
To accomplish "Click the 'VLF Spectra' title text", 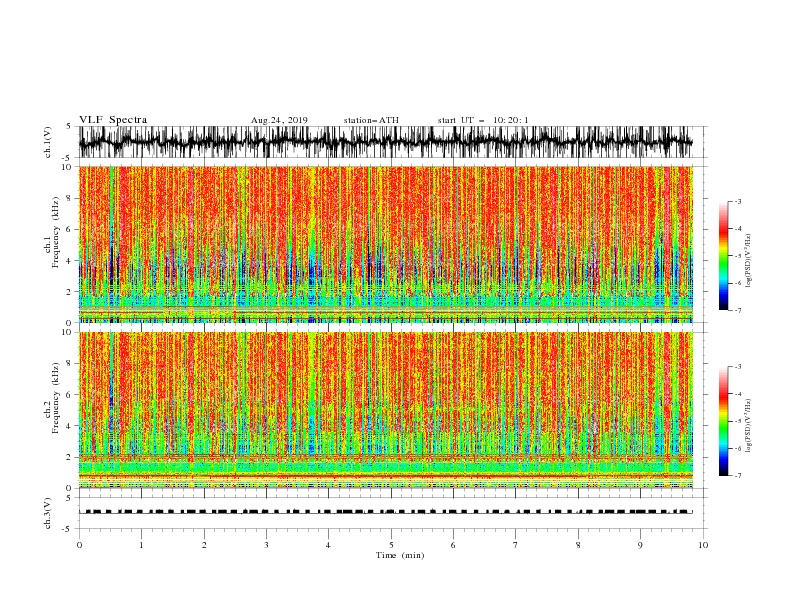I will click(x=113, y=120).
